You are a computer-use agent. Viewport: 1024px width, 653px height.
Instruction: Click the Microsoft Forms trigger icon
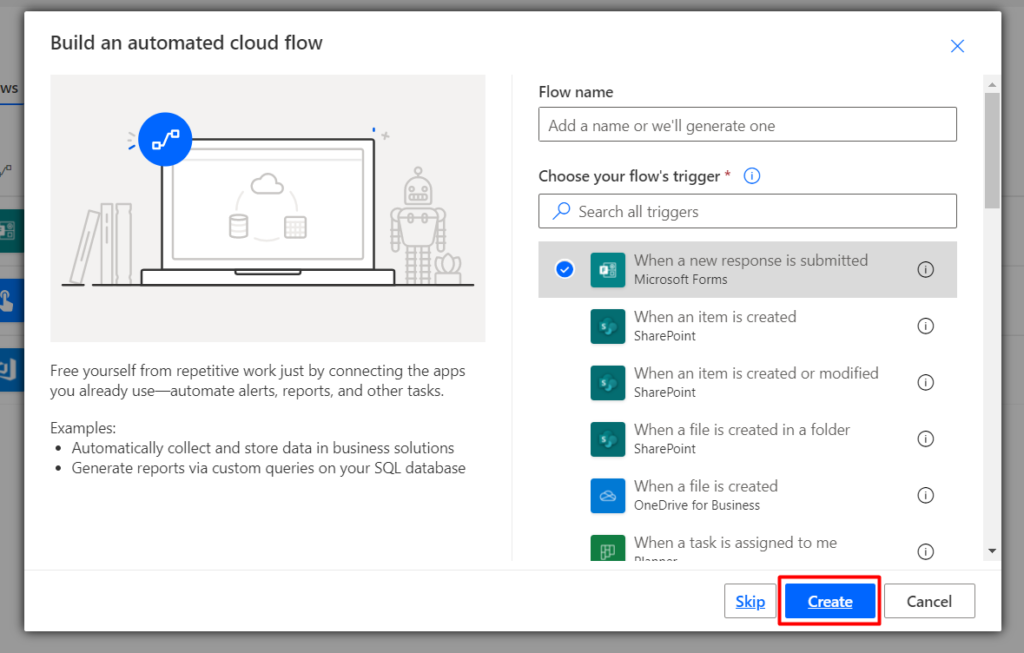pos(607,270)
